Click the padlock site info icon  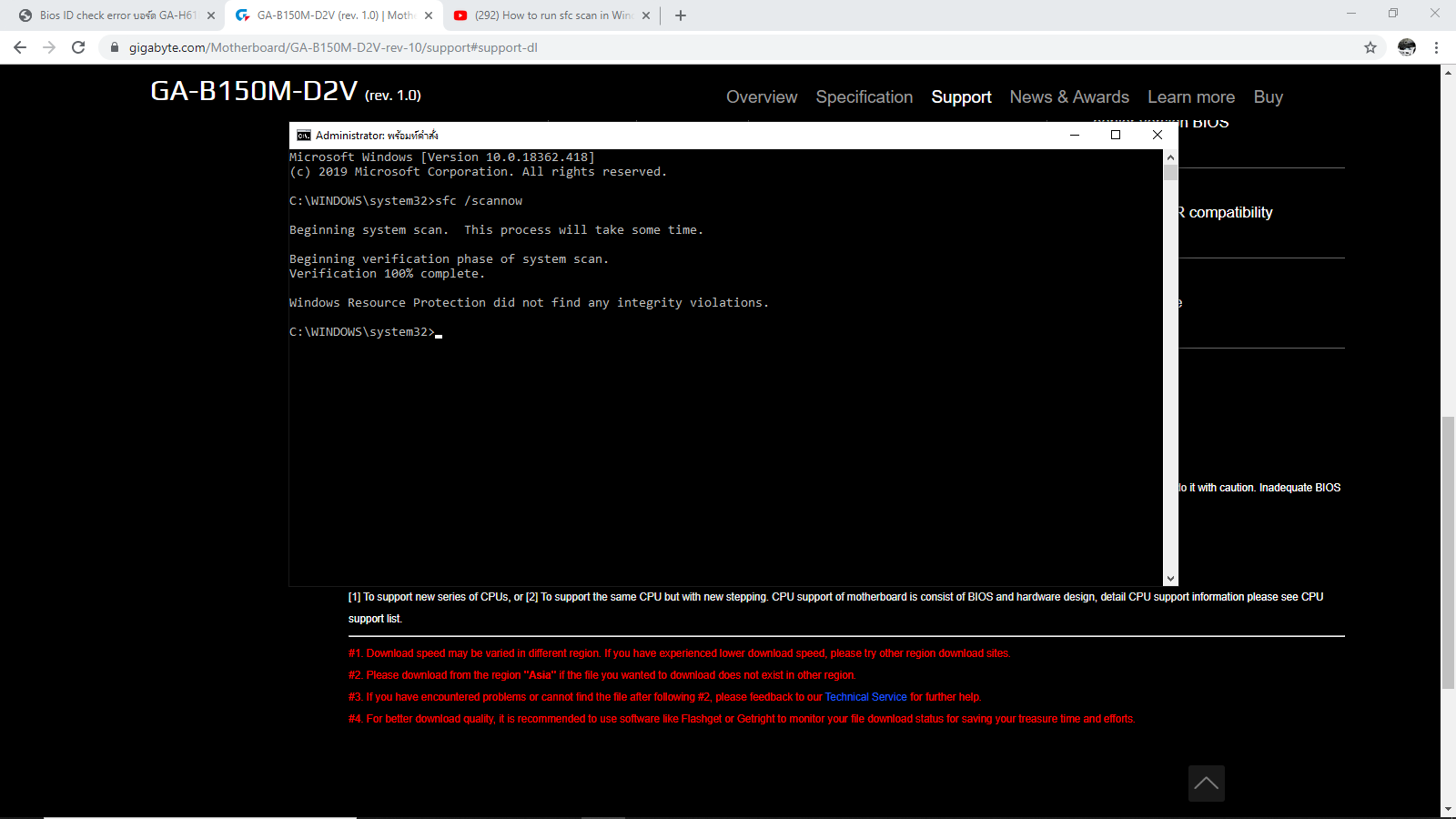click(x=115, y=47)
